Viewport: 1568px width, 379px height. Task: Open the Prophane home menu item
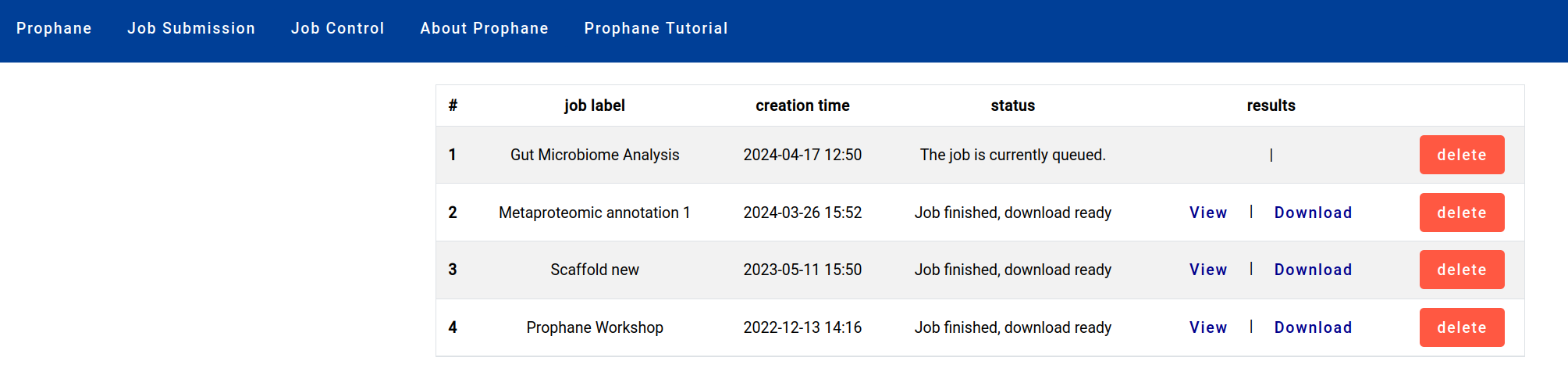coord(54,28)
